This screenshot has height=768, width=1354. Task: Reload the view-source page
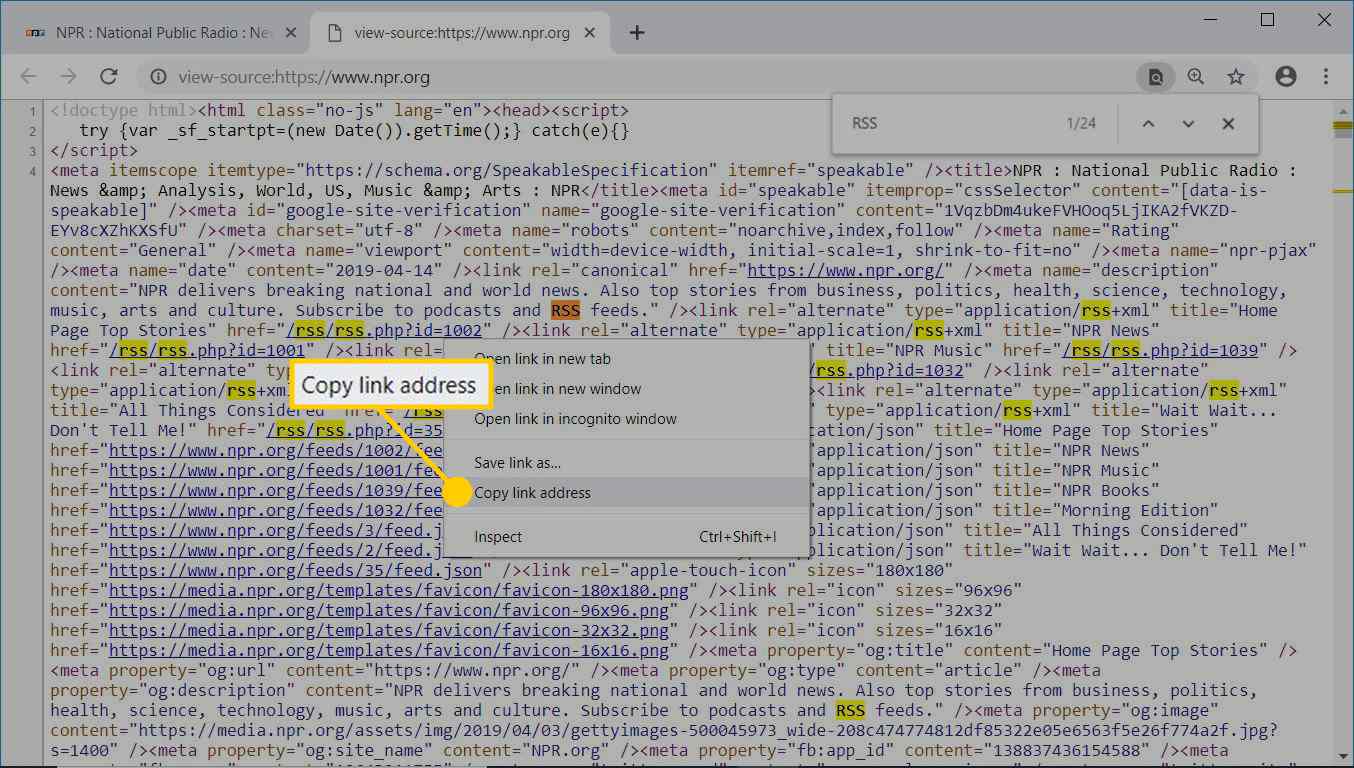[109, 77]
